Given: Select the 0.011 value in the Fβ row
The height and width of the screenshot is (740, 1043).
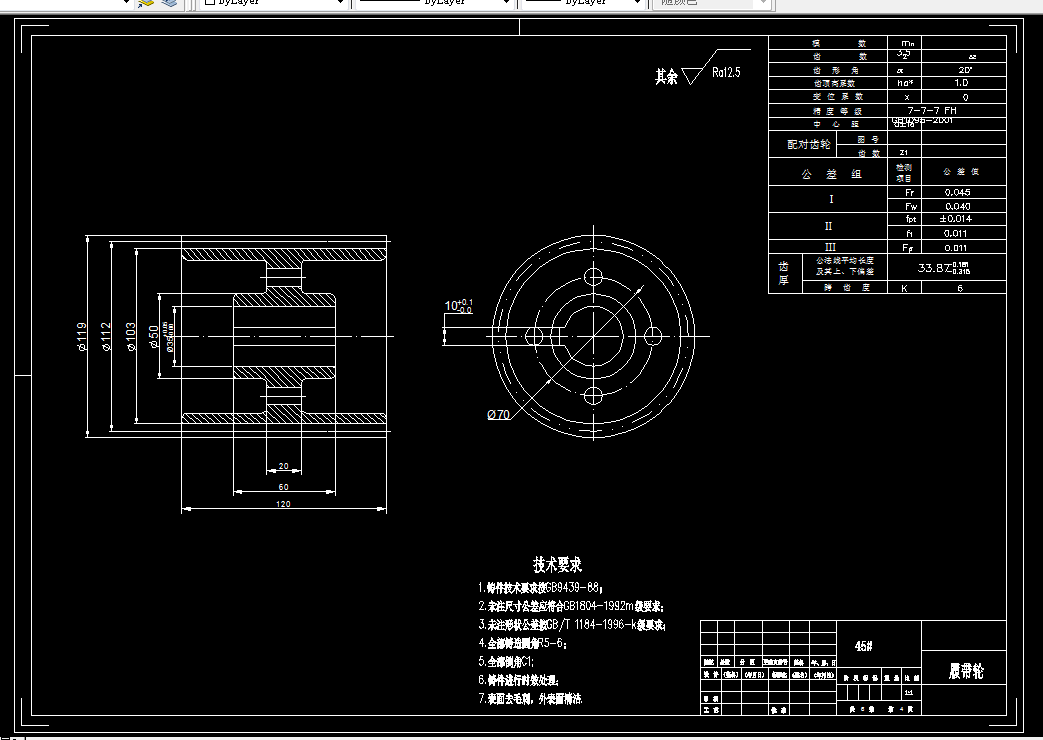Looking at the screenshot, I should [955, 248].
